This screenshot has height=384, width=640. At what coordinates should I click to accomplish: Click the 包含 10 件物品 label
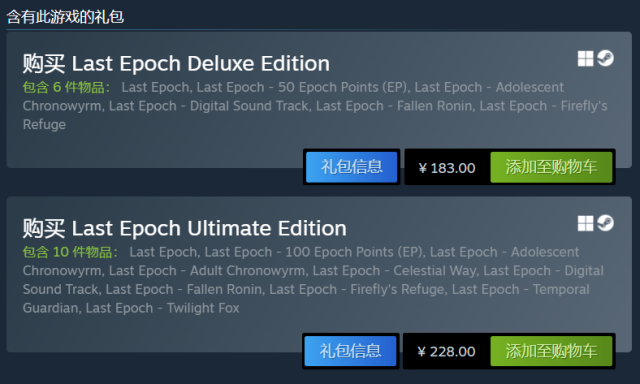70,252
